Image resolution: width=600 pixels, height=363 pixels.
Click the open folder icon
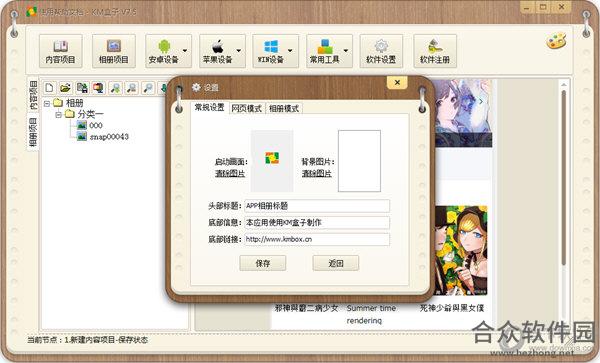click(65, 88)
